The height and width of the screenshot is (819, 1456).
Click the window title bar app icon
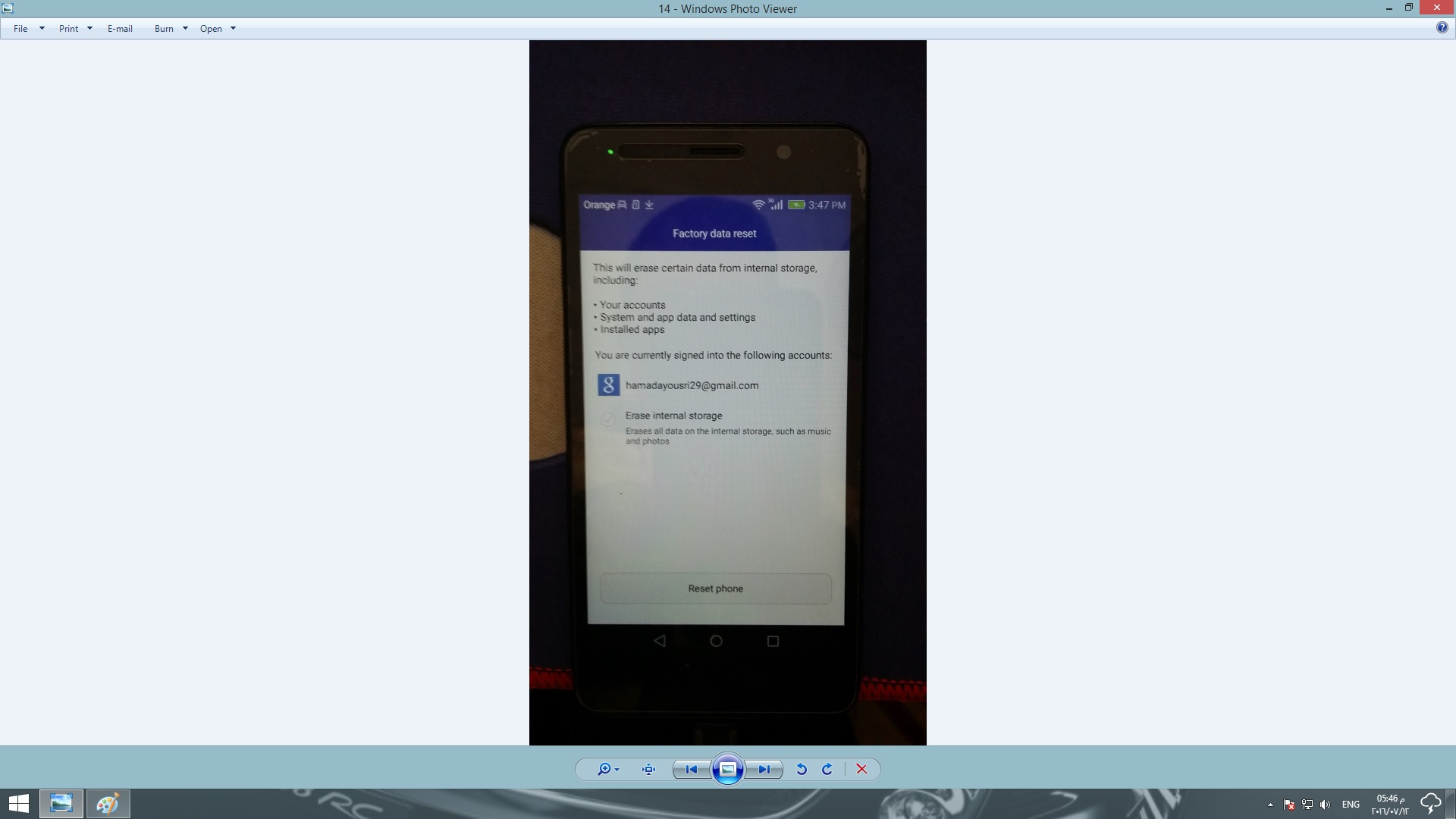coord(8,8)
